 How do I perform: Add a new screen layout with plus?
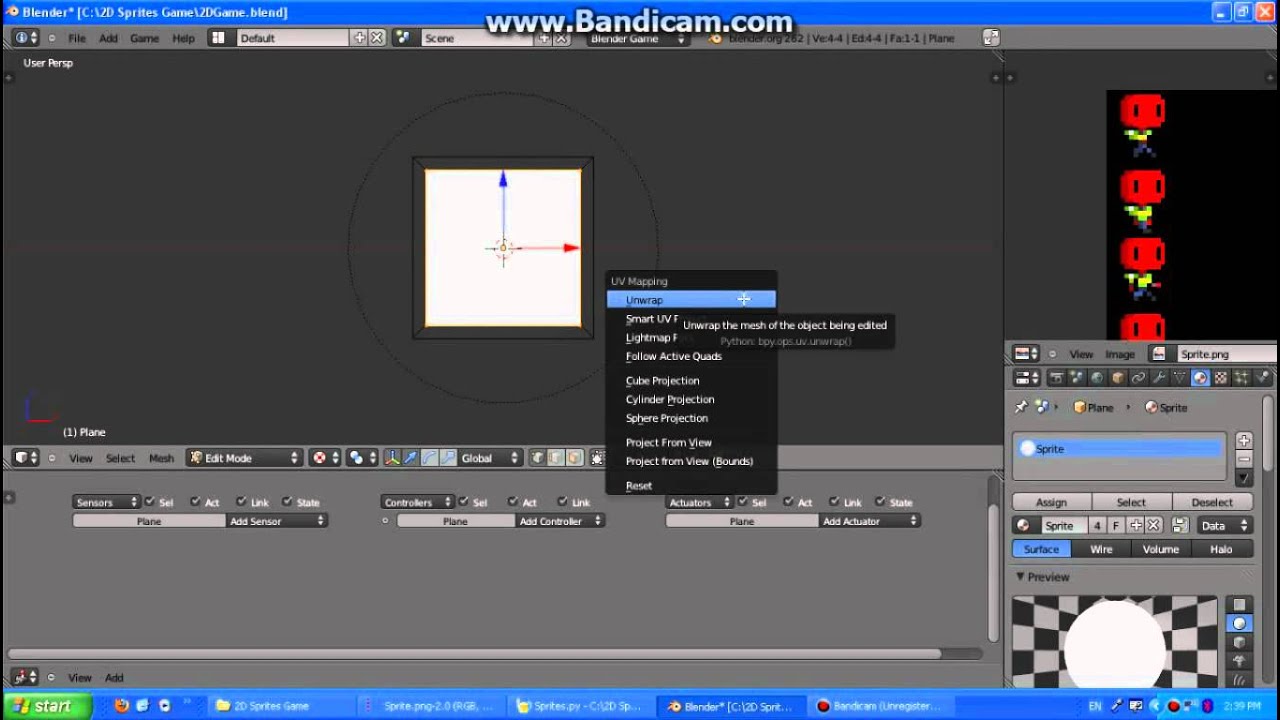coord(359,38)
